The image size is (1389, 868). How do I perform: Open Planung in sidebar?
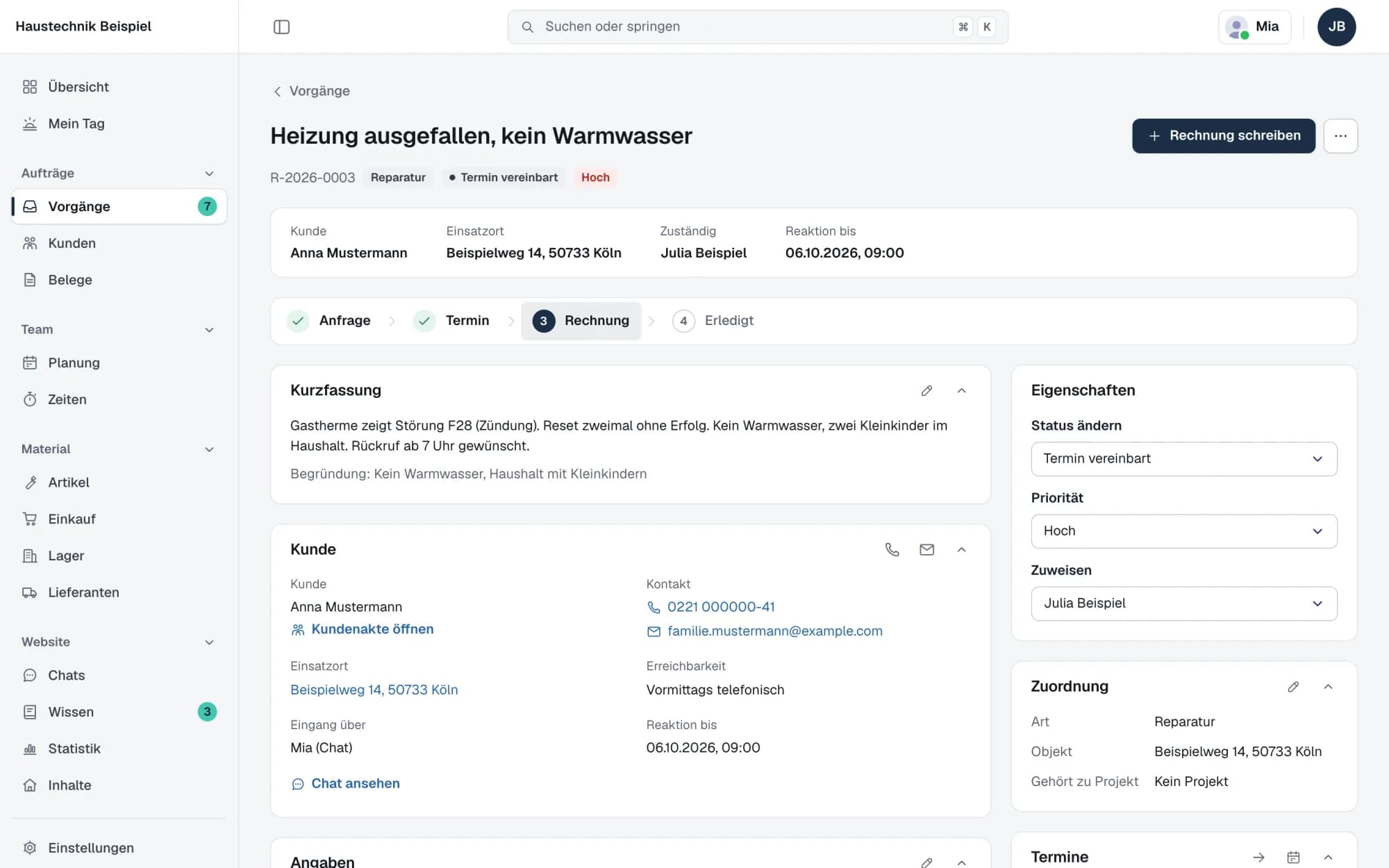119,362
